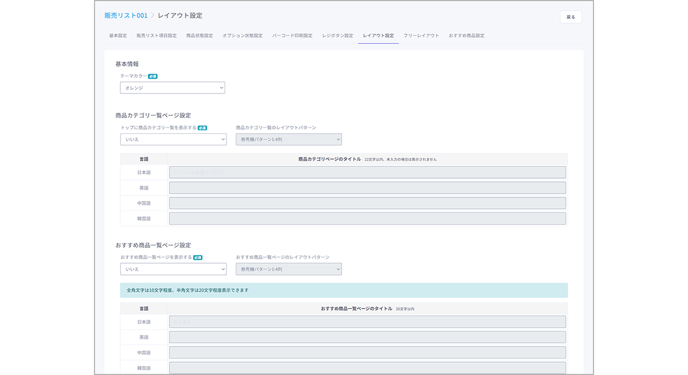Viewport: 688px width, 375px height.
Task: Expand おすすめ商品一覧ページを表示する dropdown
Action: point(173,269)
